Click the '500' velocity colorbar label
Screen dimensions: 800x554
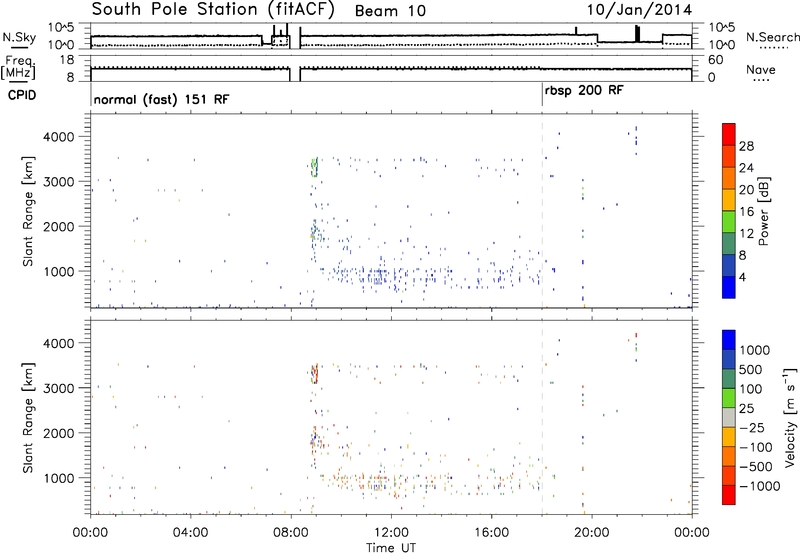pyautogui.click(x=751, y=370)
